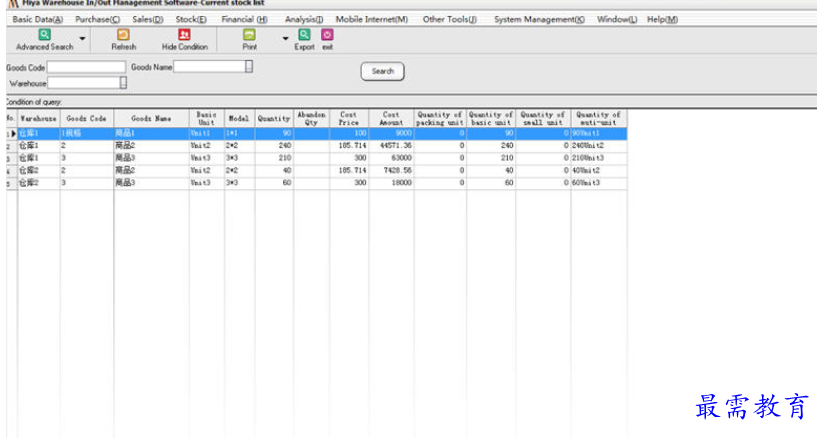Click the Print toolbar icon
Screen dimensions: 817x438
pos(250,35)
